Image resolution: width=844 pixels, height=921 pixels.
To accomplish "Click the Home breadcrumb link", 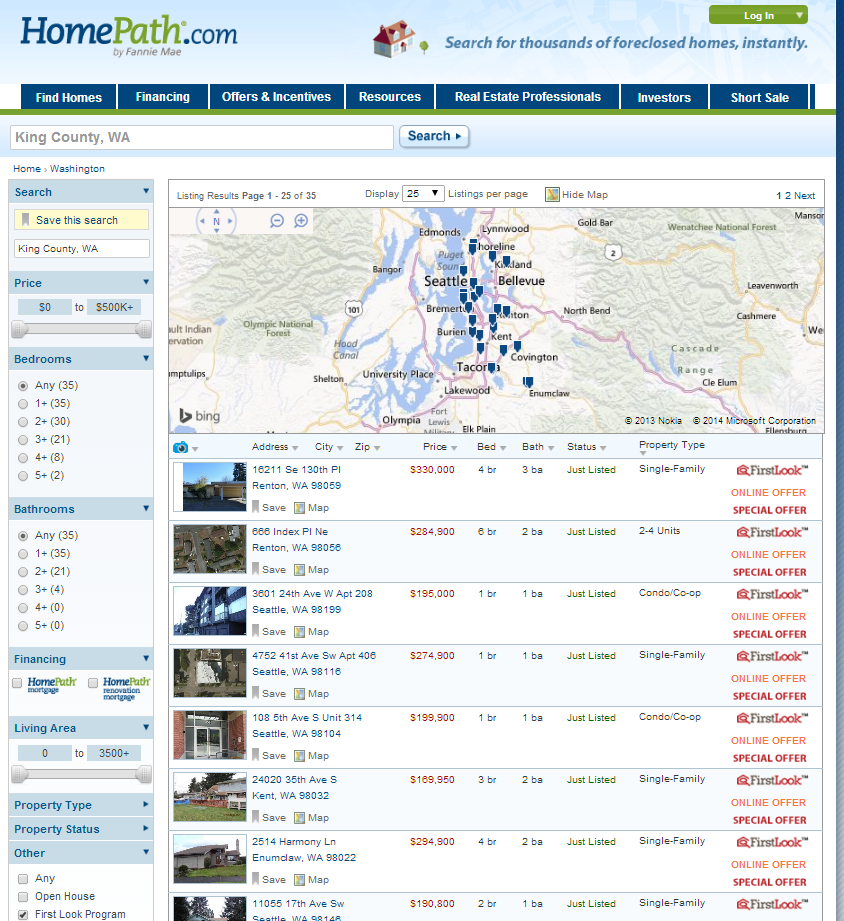I will point(27,169).
